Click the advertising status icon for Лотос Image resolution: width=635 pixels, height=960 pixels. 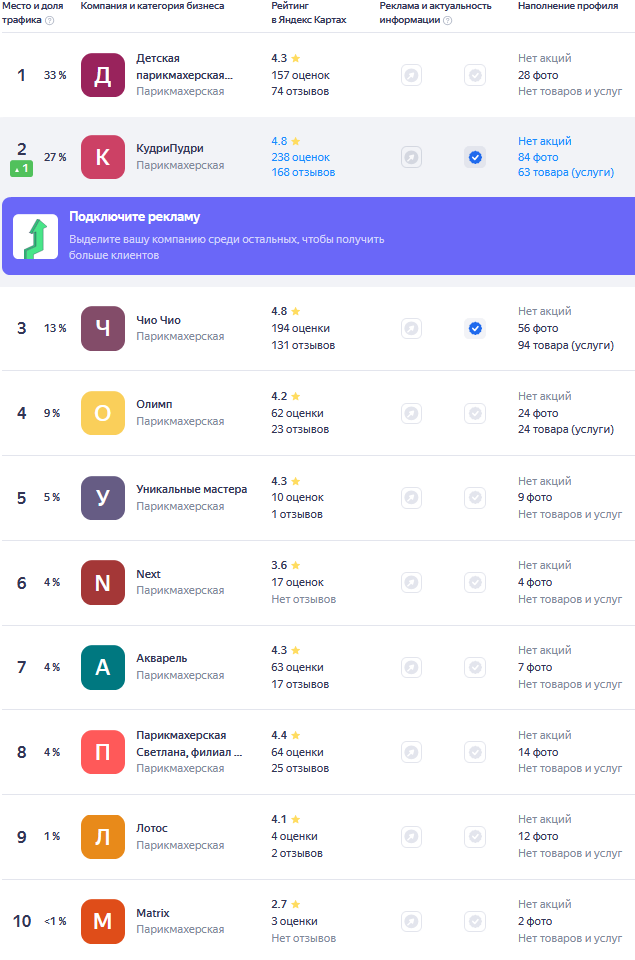(411, 836)
